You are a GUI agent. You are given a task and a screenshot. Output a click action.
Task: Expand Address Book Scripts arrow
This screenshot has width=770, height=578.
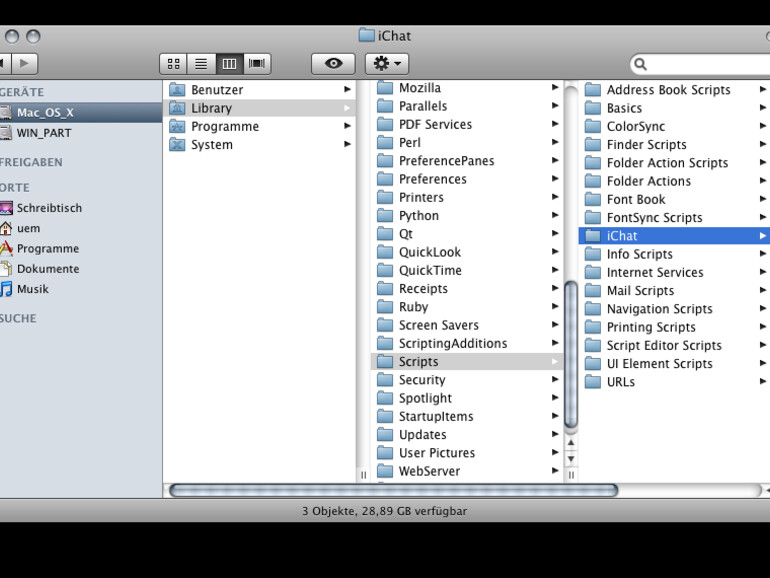(x=763, y=89)
